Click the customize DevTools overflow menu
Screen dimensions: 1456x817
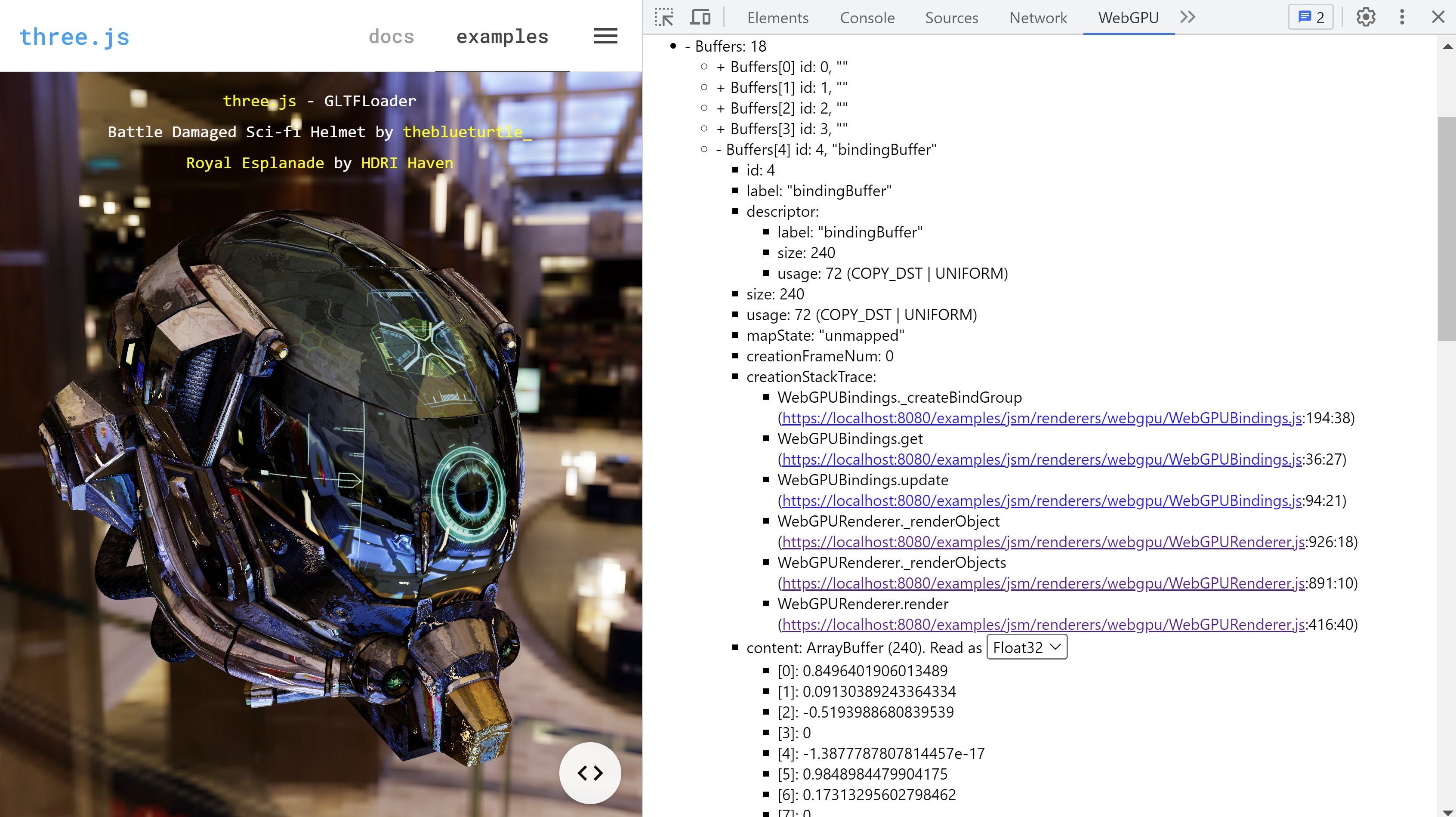(x=1402, y=17)
